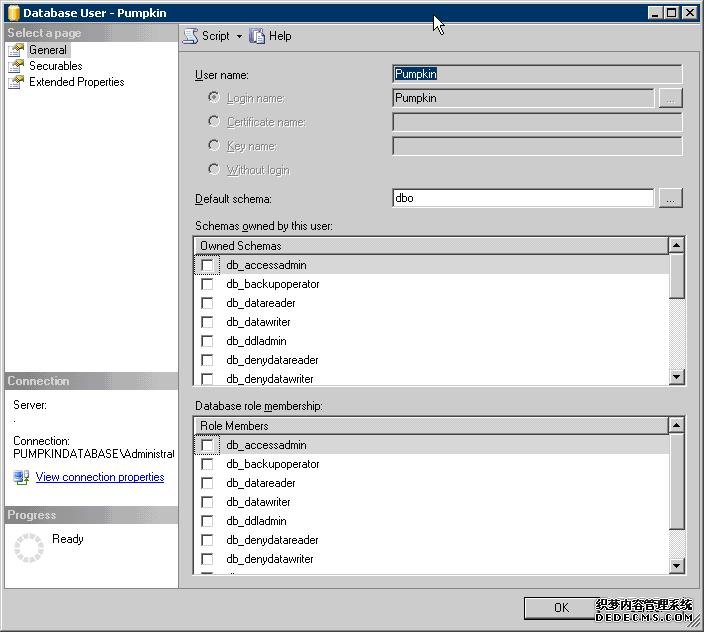Click into the Default schema text field
704x632 pixels.
click(x=522, y=198)
